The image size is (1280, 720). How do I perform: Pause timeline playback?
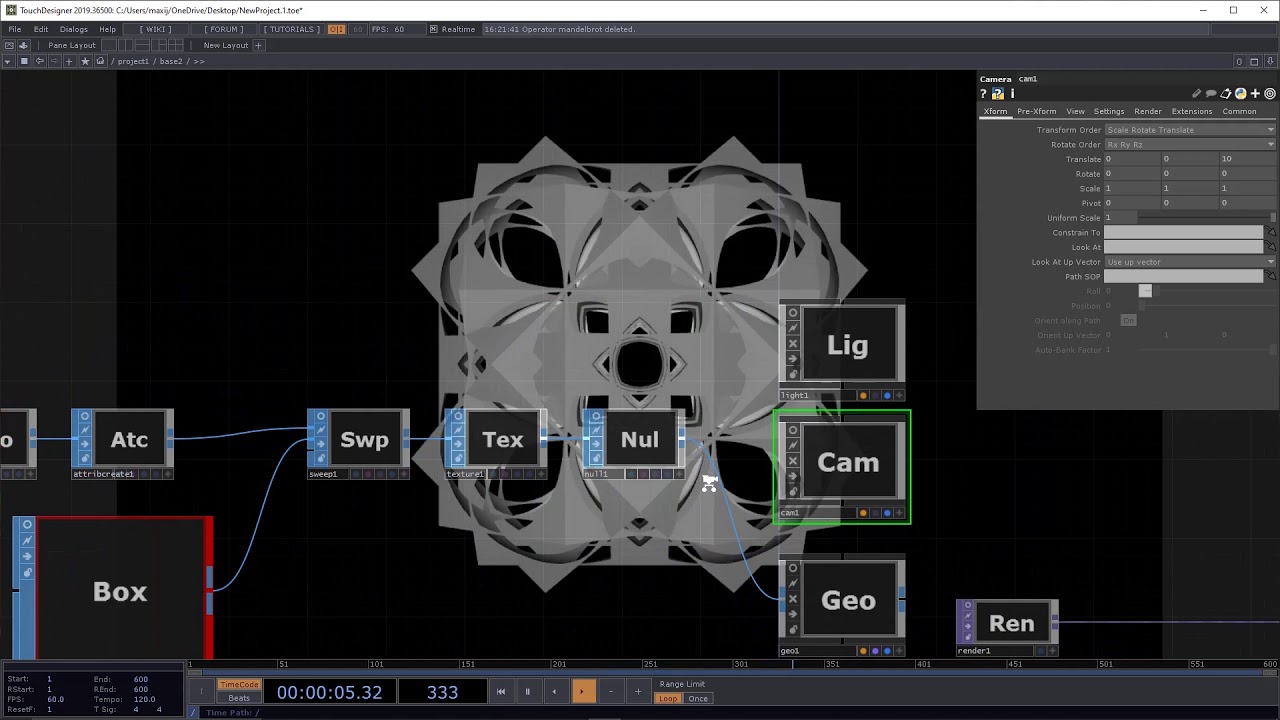(527, 691)
